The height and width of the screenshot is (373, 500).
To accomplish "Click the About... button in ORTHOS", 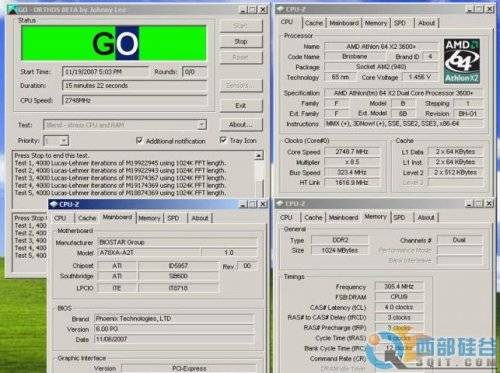I will [241, 124].
